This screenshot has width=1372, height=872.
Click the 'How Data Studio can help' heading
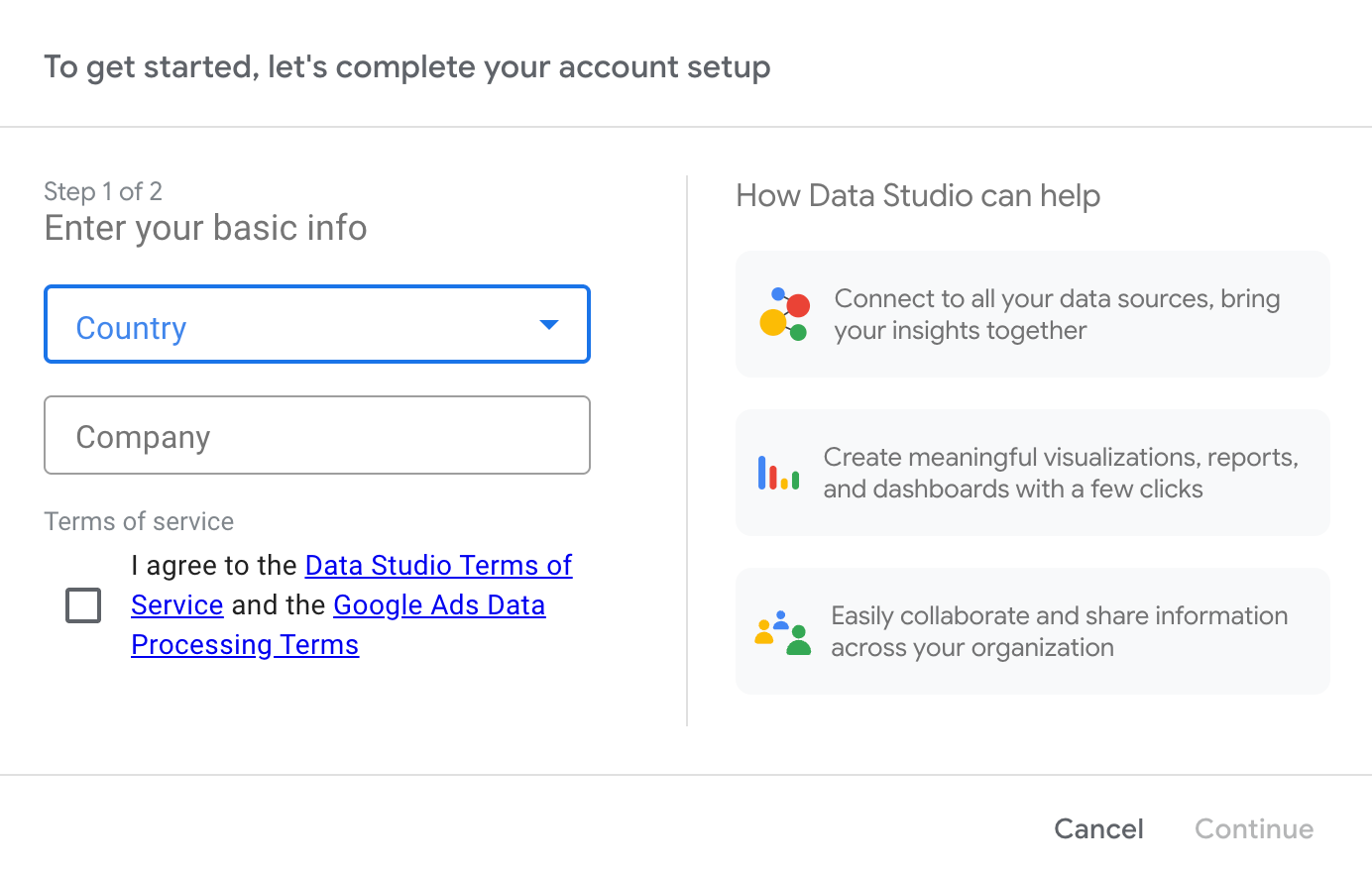tap(918, 196)
